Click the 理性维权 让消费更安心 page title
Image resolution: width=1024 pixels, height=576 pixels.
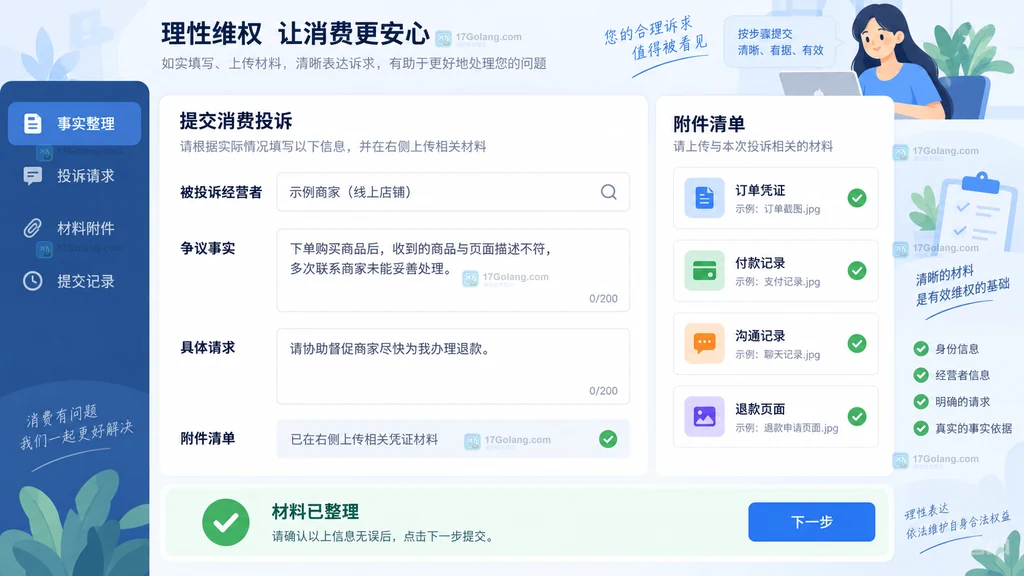295,34
